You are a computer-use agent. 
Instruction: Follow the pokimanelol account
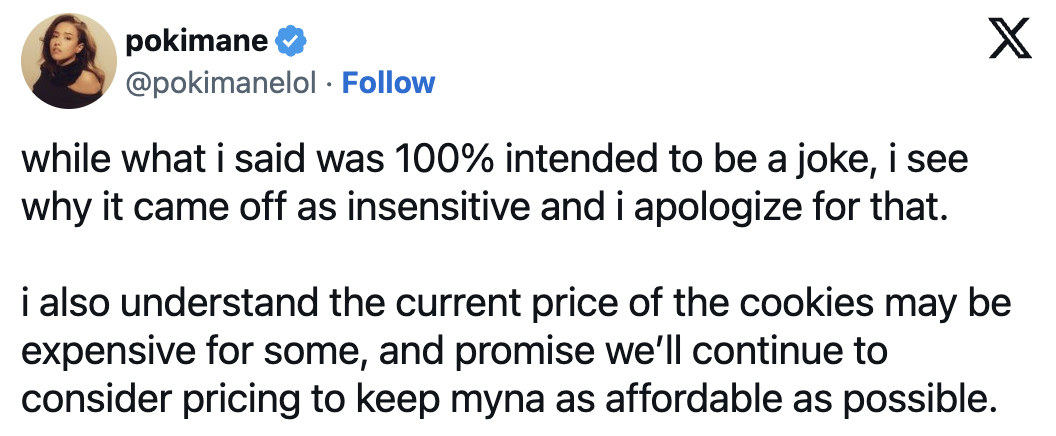click(388, 83)
